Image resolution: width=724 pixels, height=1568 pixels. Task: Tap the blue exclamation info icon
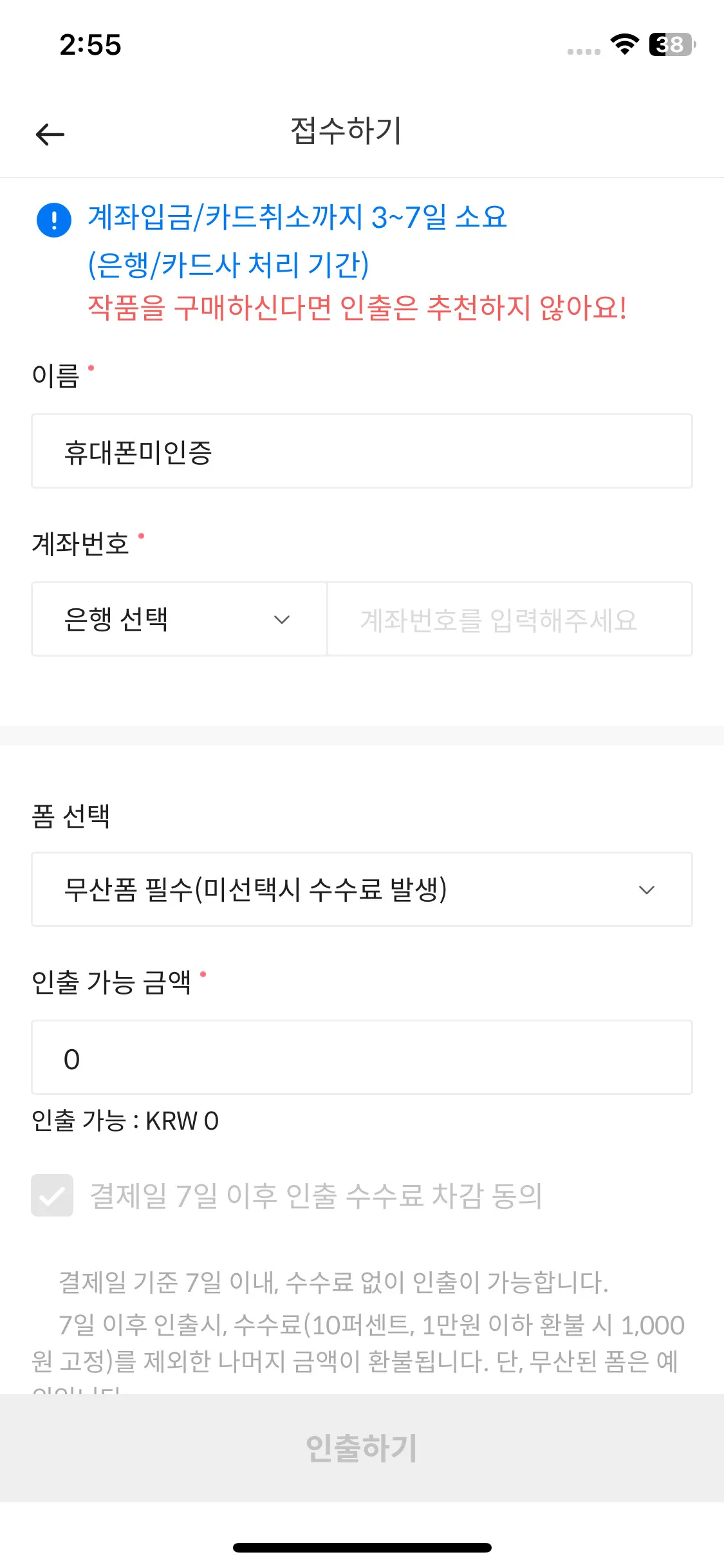tap(54, 220)
